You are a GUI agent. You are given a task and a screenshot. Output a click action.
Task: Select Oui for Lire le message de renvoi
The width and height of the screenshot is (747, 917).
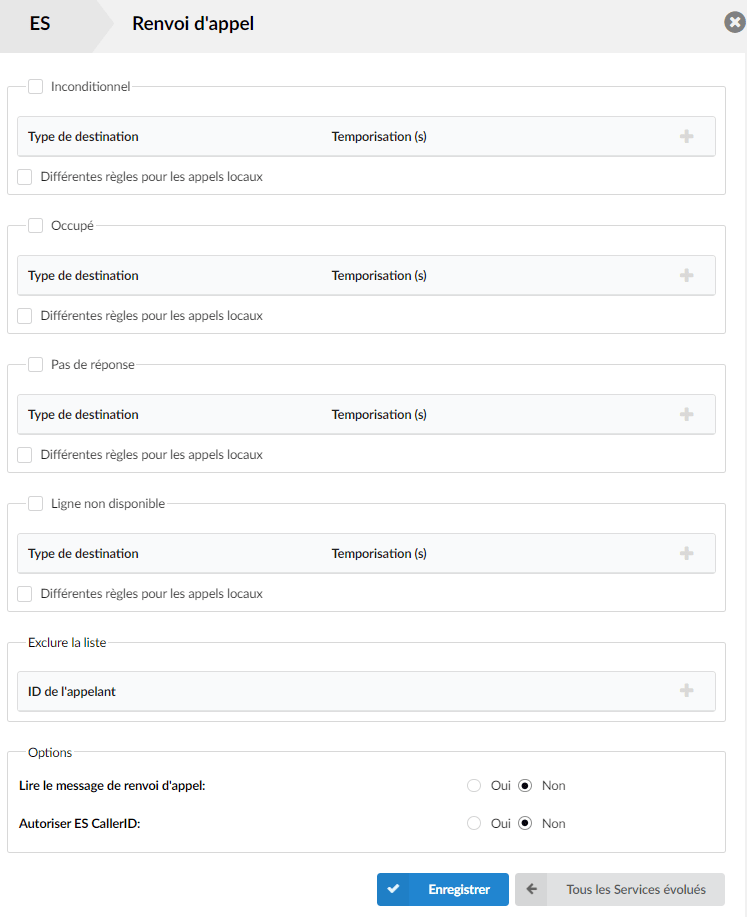tap(474, 785)
